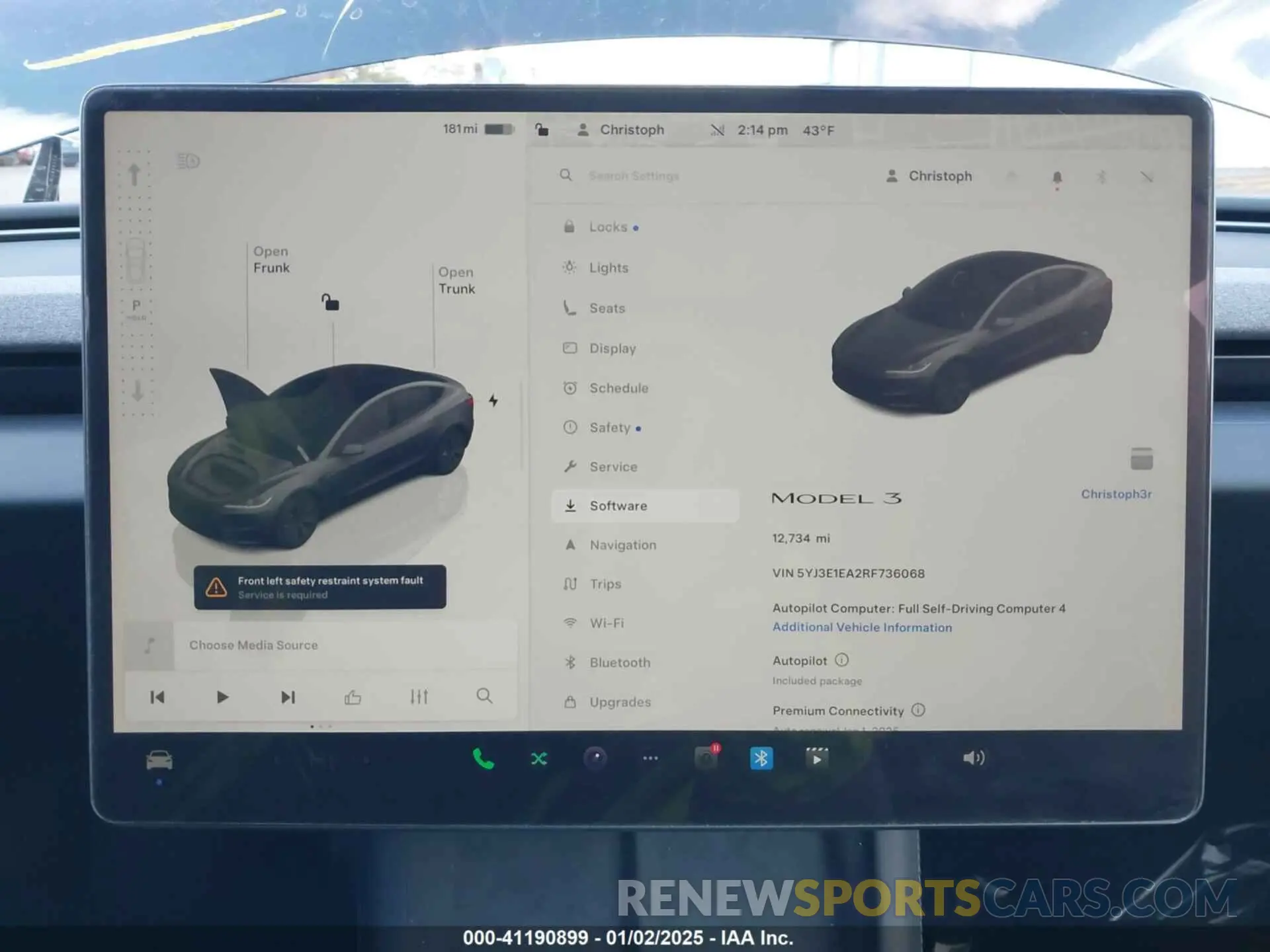Open the safety restraint fault alert
1270x952 pixels.
pyautogui.click(x=320, y=587)
